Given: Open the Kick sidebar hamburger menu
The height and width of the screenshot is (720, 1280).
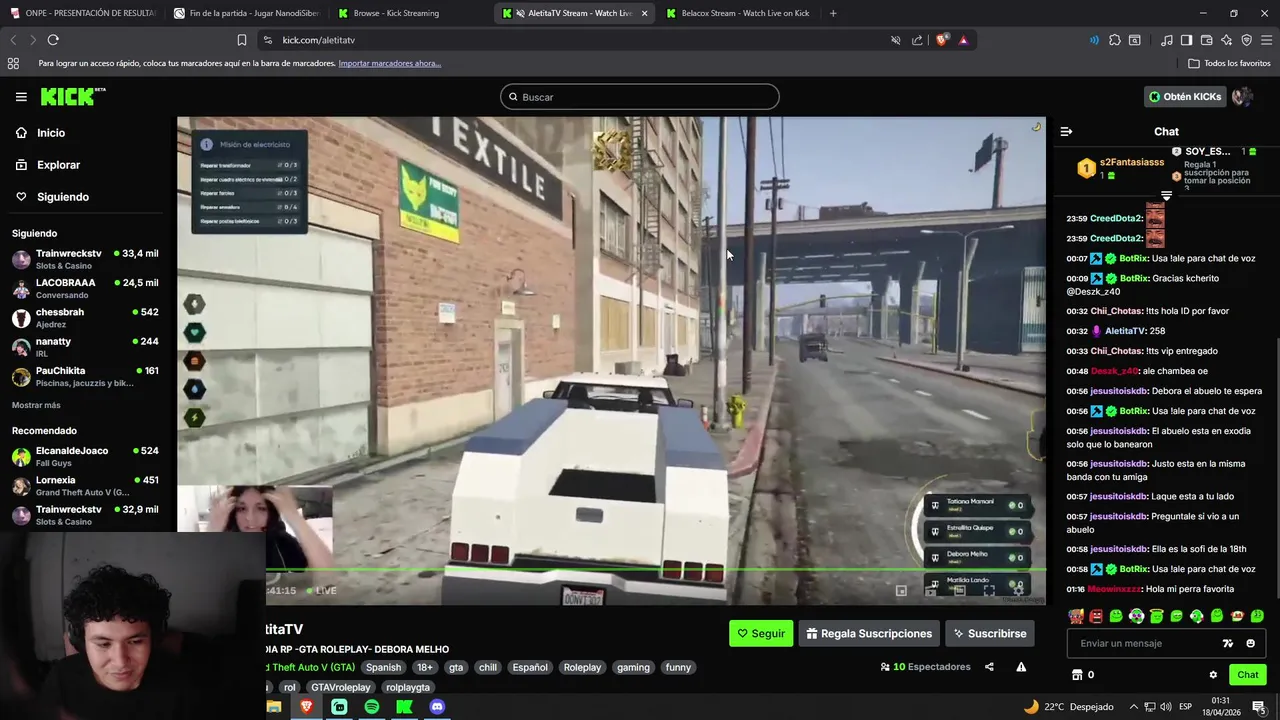Looking at the screenshot, I should 21,97.
